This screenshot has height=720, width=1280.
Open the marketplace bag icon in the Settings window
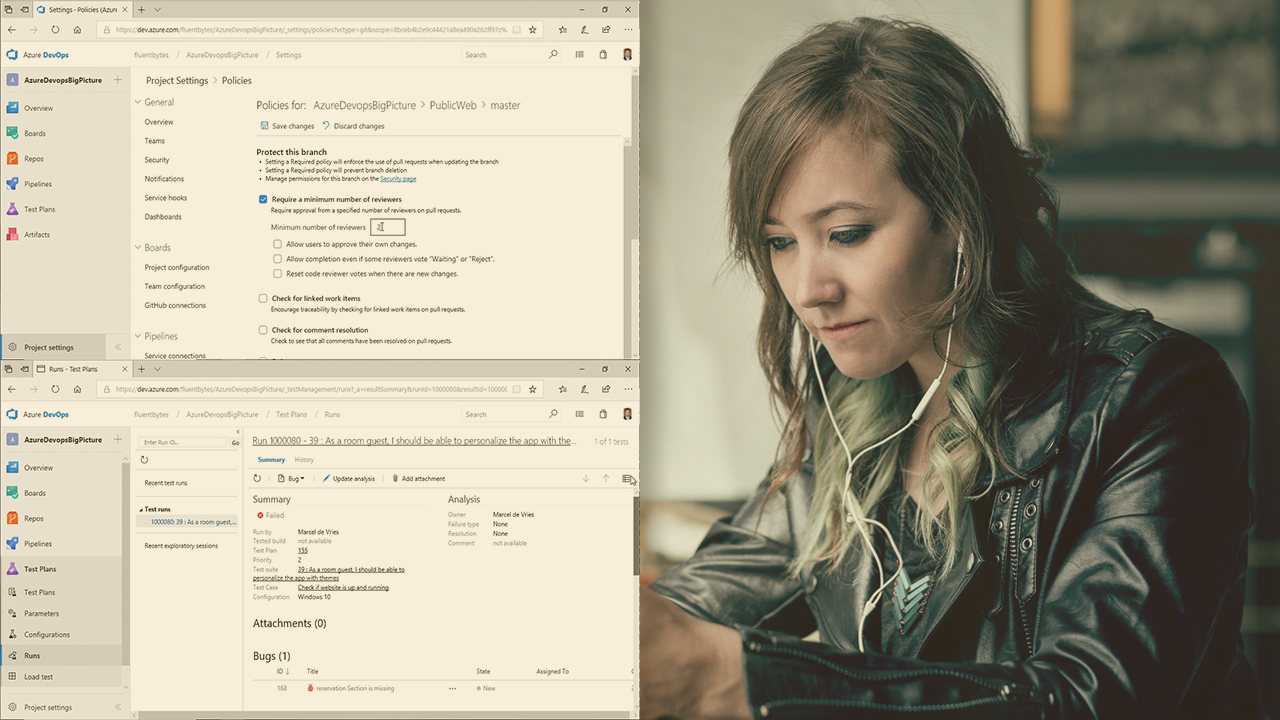pos(603,55)
